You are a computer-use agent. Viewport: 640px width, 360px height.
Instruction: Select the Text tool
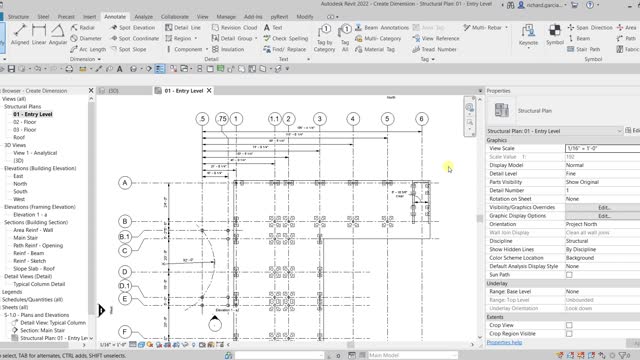273,27
